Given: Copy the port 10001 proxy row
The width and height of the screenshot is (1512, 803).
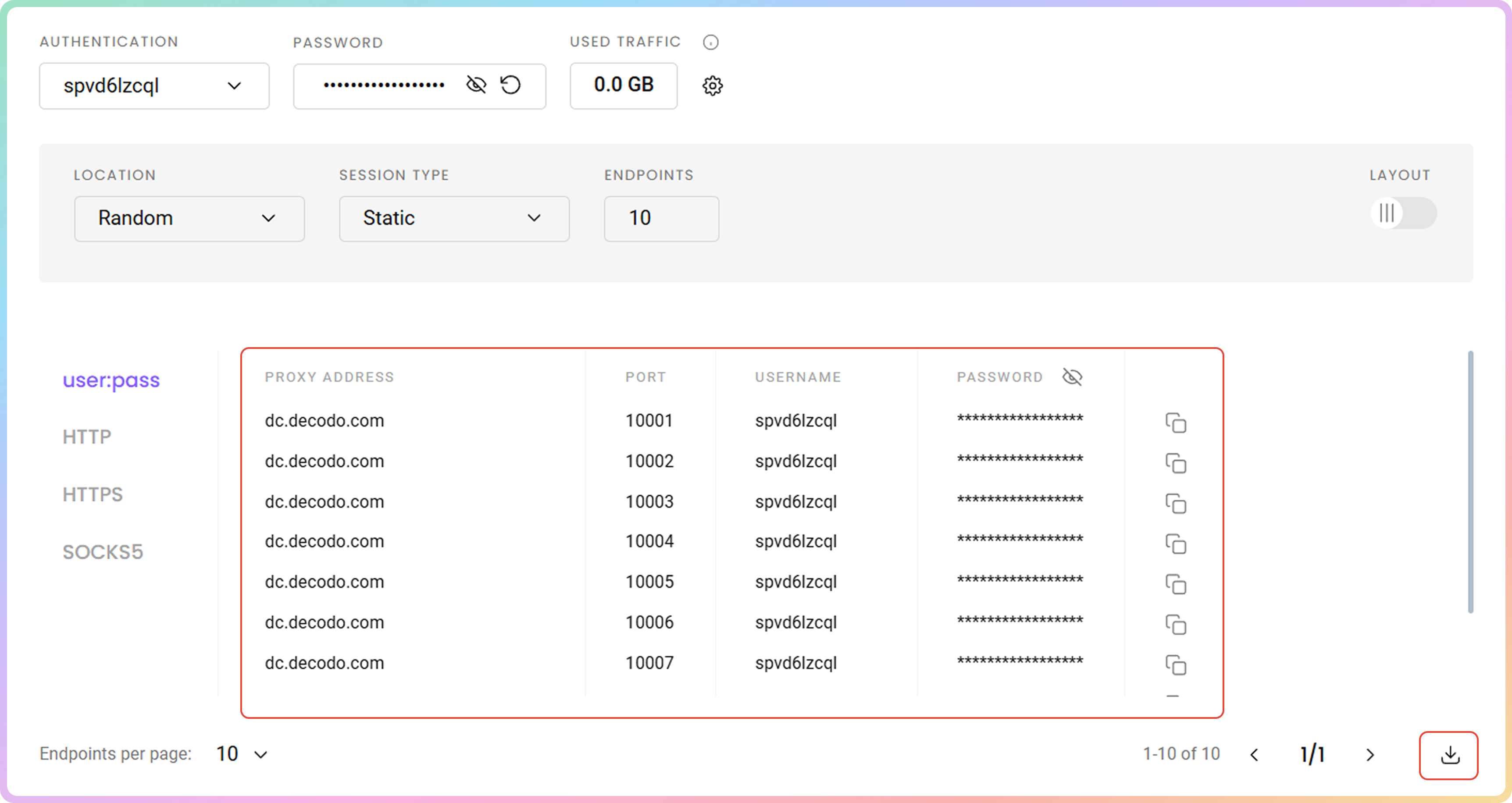Looking at the screenshot, I should 1176,423.
